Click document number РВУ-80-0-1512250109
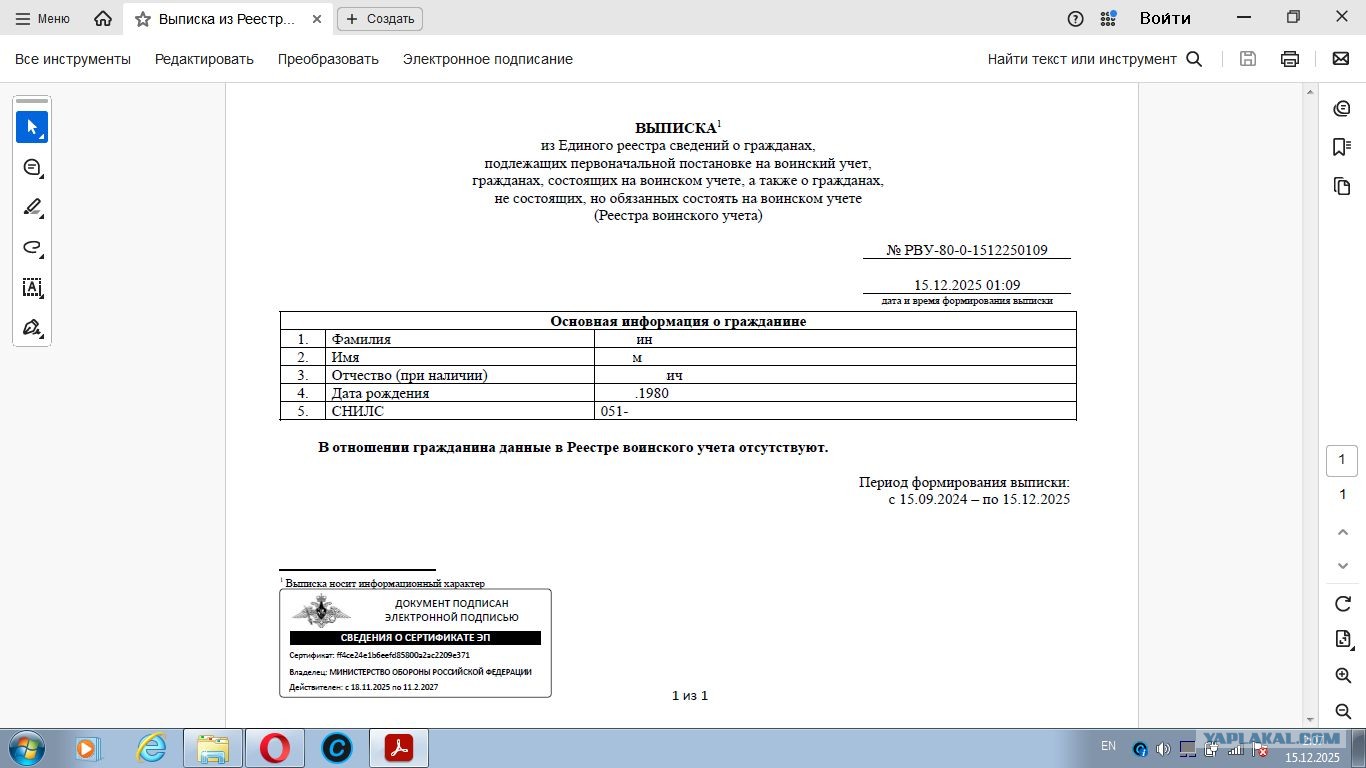1366x768 pixels. click(x=966, y=250)
